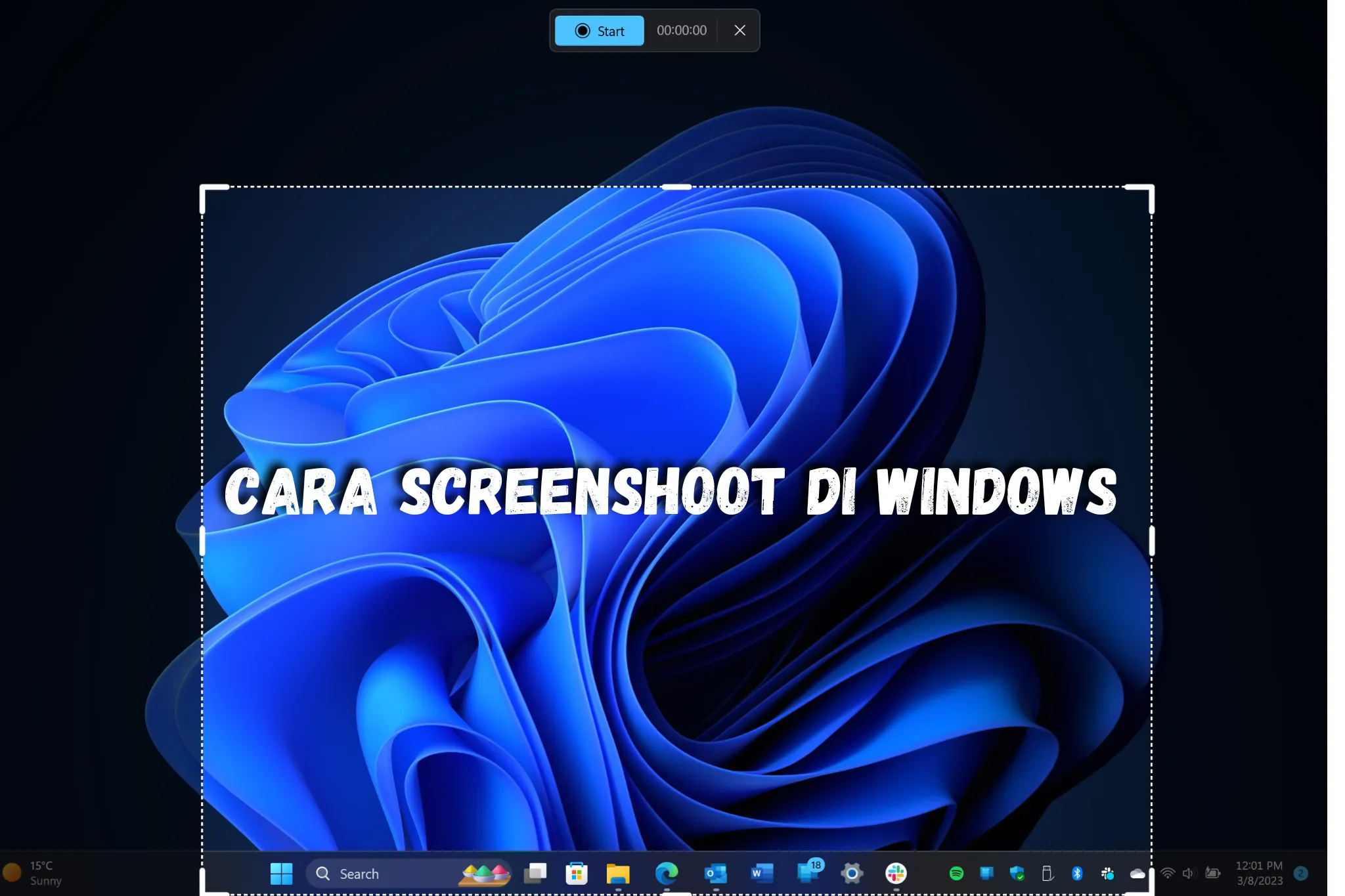Open the Windows Start menu
1345x896 pixels.
point(281,874)
